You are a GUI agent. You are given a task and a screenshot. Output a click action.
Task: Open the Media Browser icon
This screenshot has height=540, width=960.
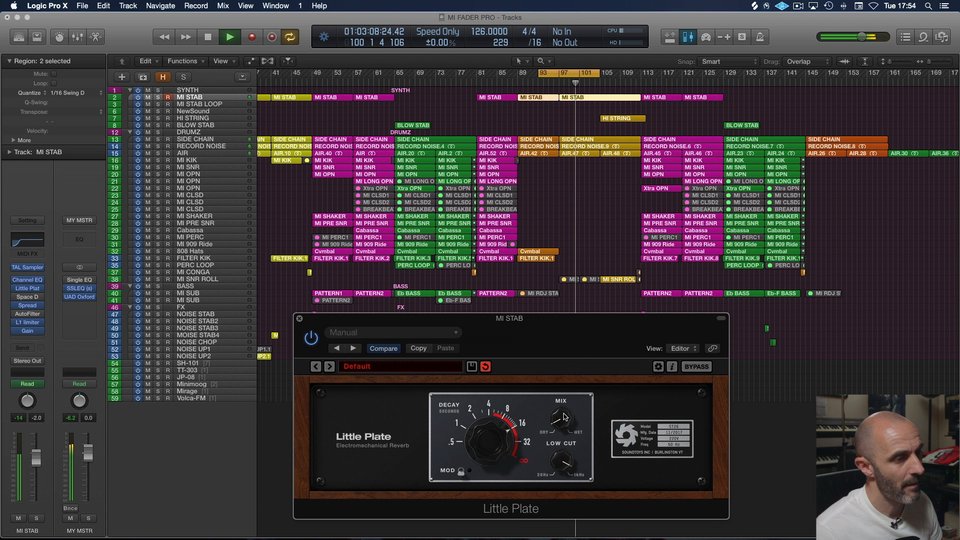coord(941,37)
